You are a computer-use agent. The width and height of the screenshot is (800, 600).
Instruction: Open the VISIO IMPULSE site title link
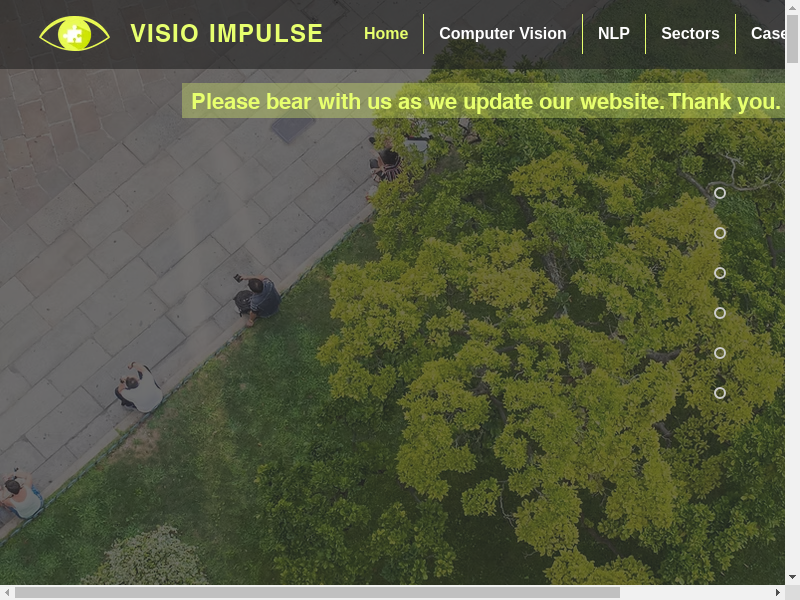pos(227,34)
